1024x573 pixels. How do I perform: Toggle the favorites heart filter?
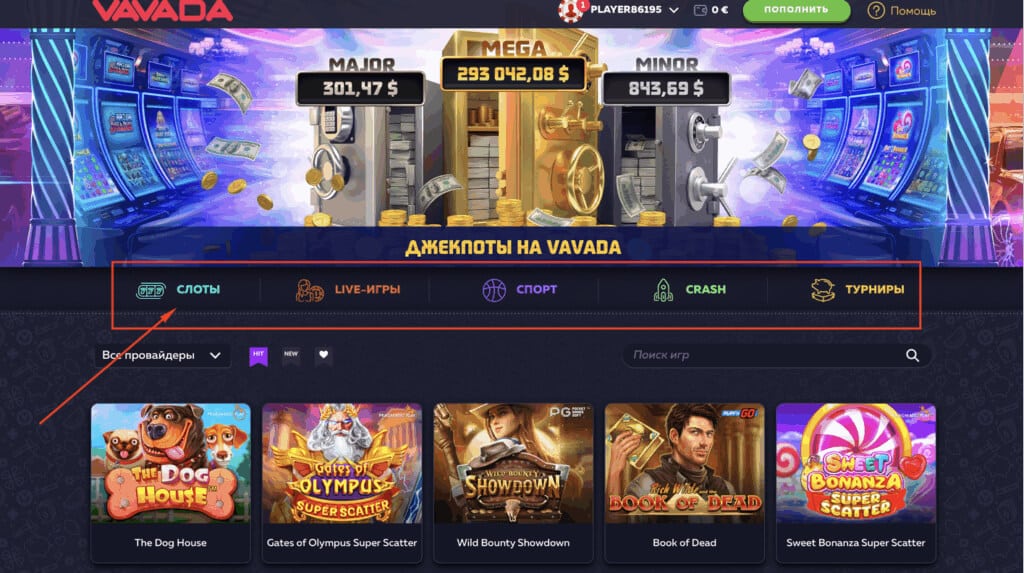tap(323, 355)
